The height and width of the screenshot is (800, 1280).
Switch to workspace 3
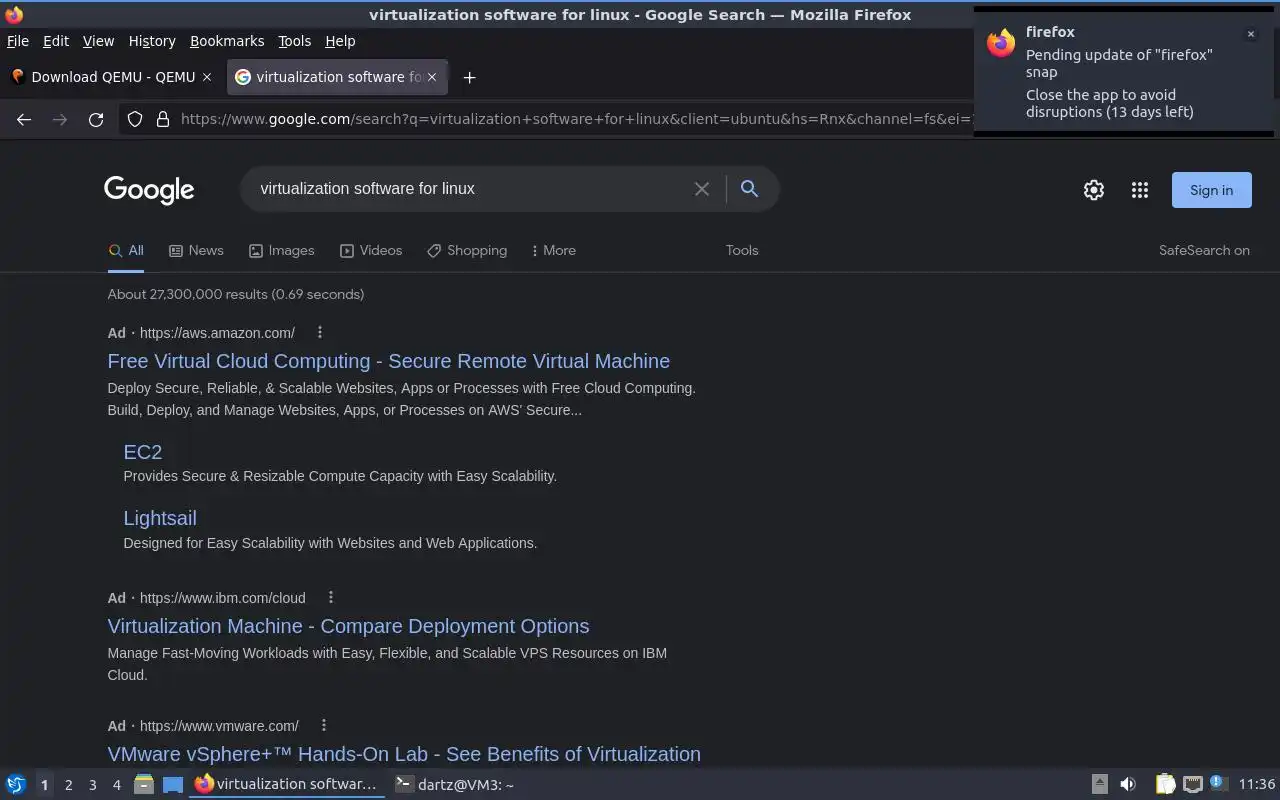pyautogui.click(x=92, y=785)
